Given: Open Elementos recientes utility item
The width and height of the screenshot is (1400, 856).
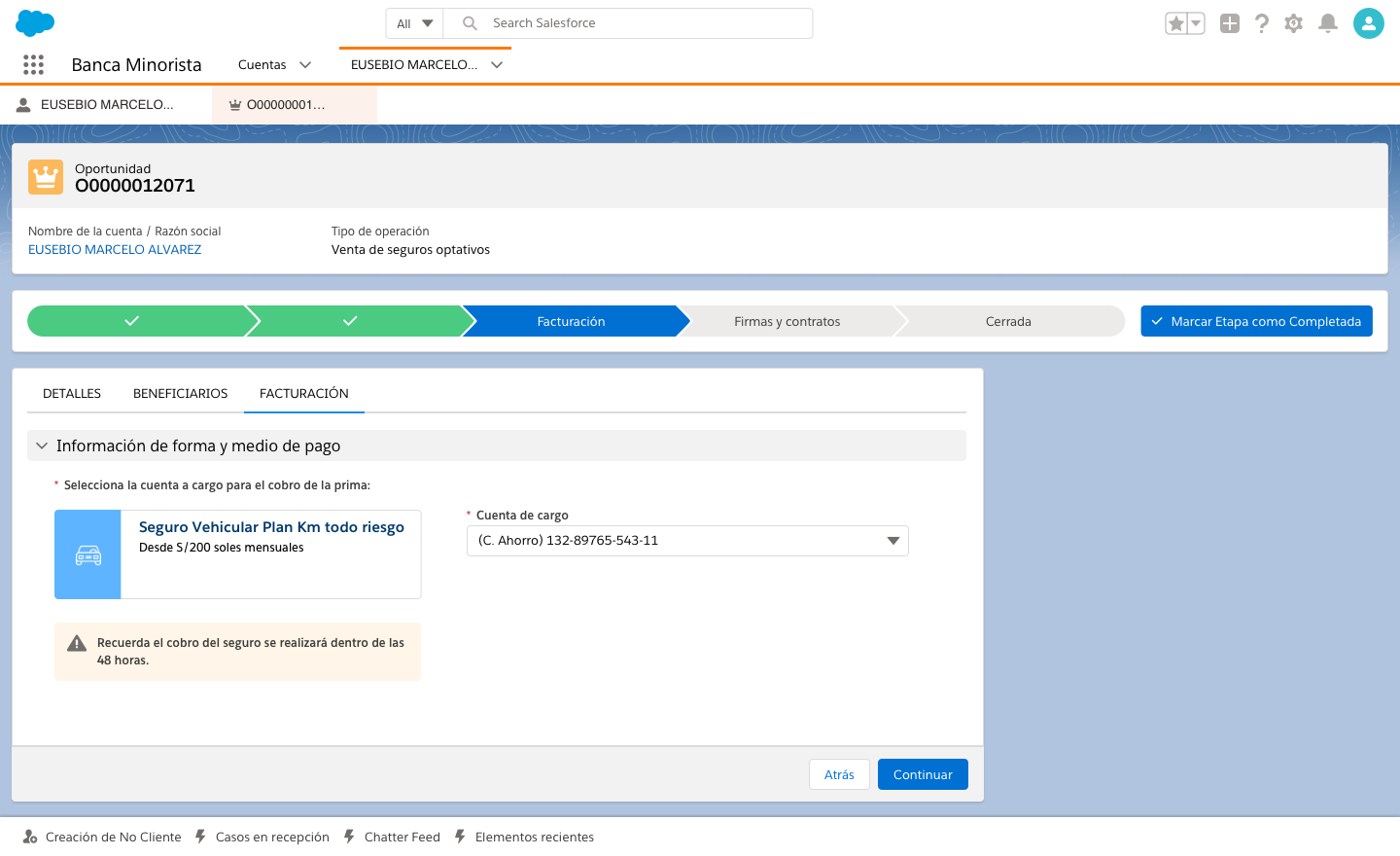Looking at the screenshot, I should click(524, 837).
